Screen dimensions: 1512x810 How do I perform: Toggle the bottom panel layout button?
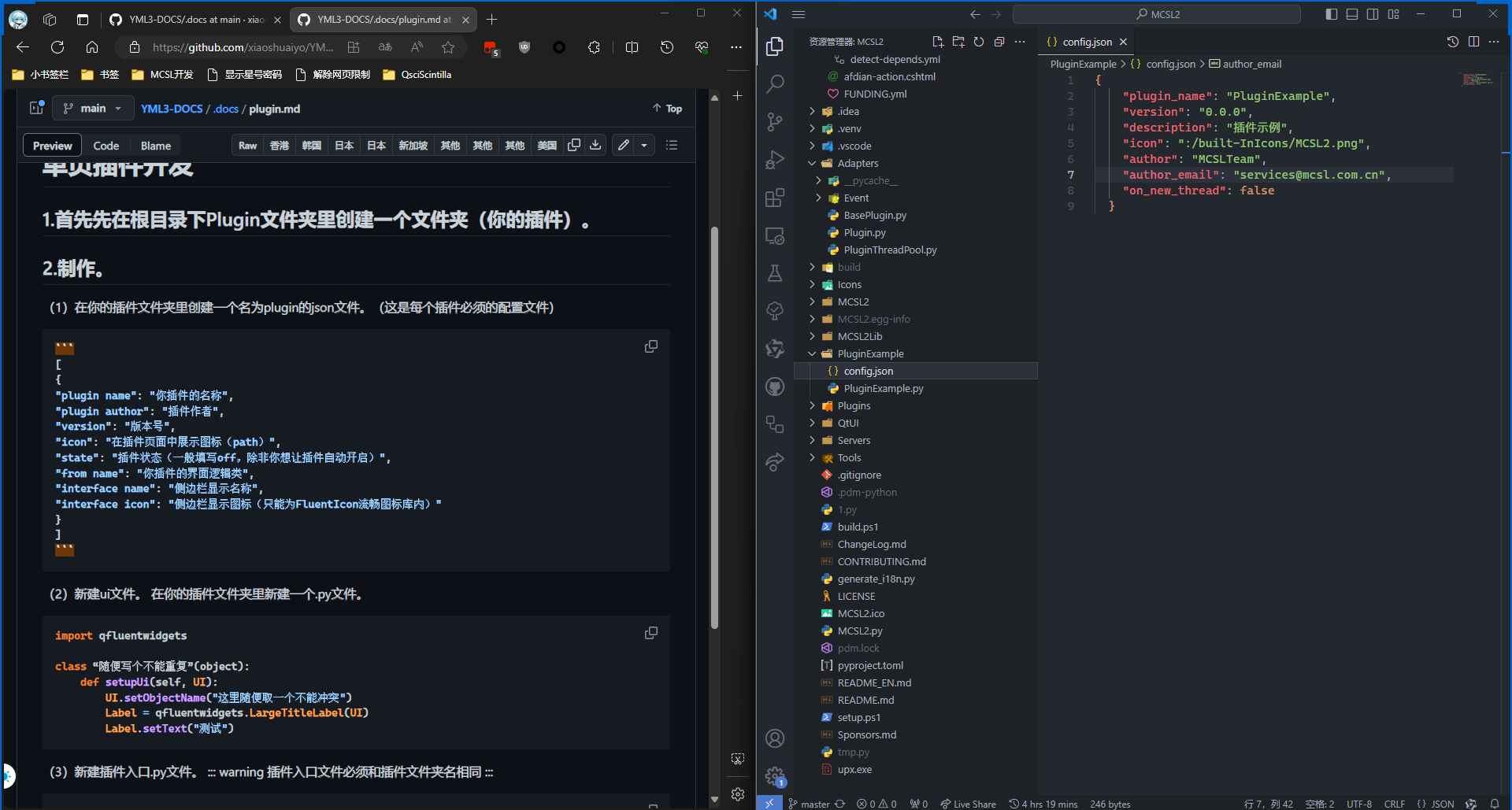[1352, 14]
